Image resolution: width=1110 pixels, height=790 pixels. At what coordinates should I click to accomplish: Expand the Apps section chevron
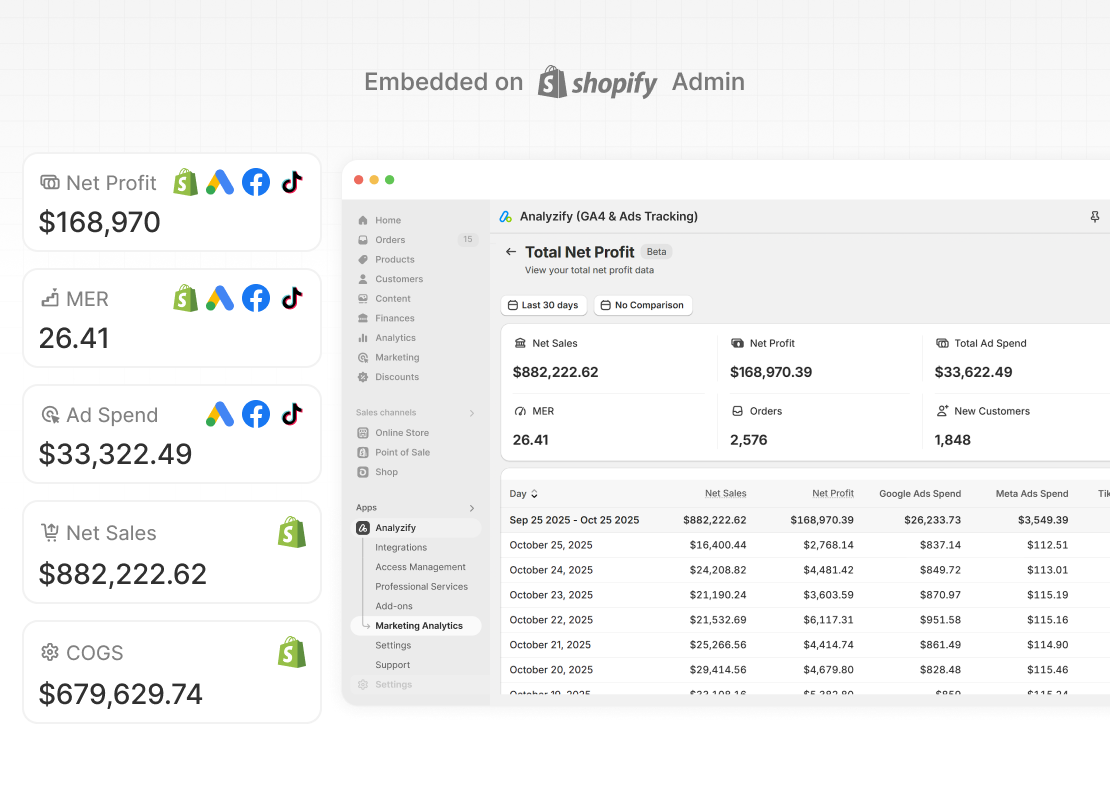coord(473,507)
